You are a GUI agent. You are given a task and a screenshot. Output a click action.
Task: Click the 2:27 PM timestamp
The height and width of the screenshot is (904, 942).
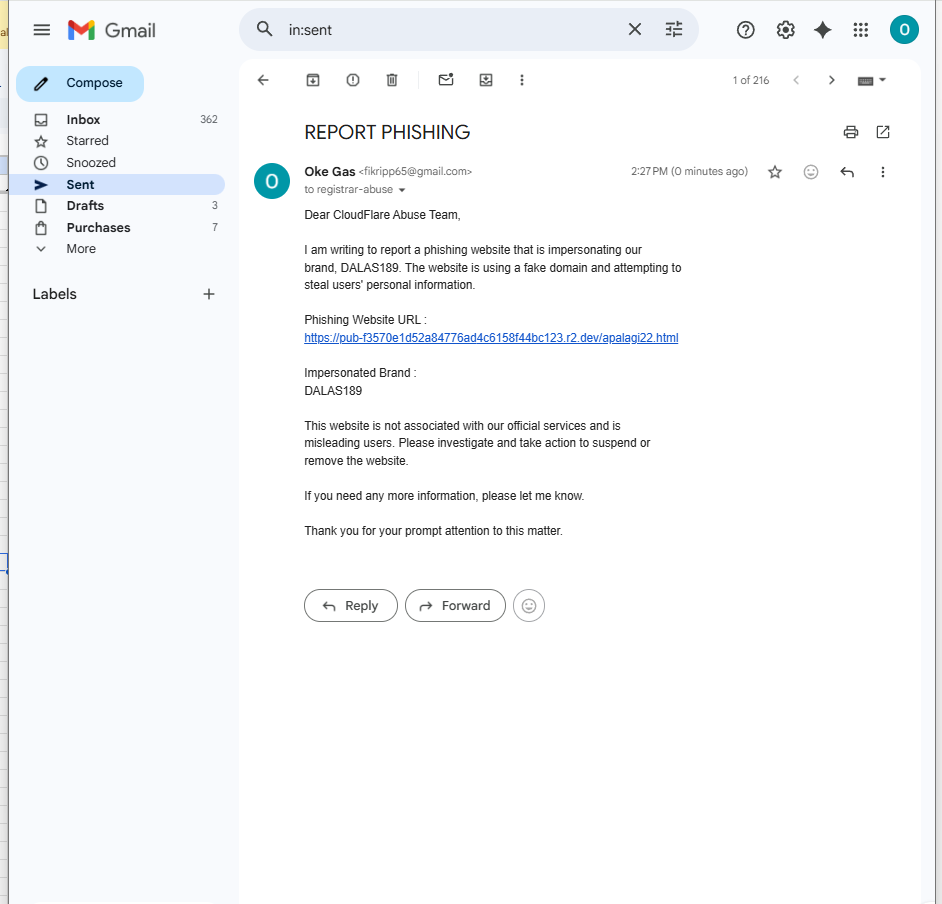click(x=689, y=171)
